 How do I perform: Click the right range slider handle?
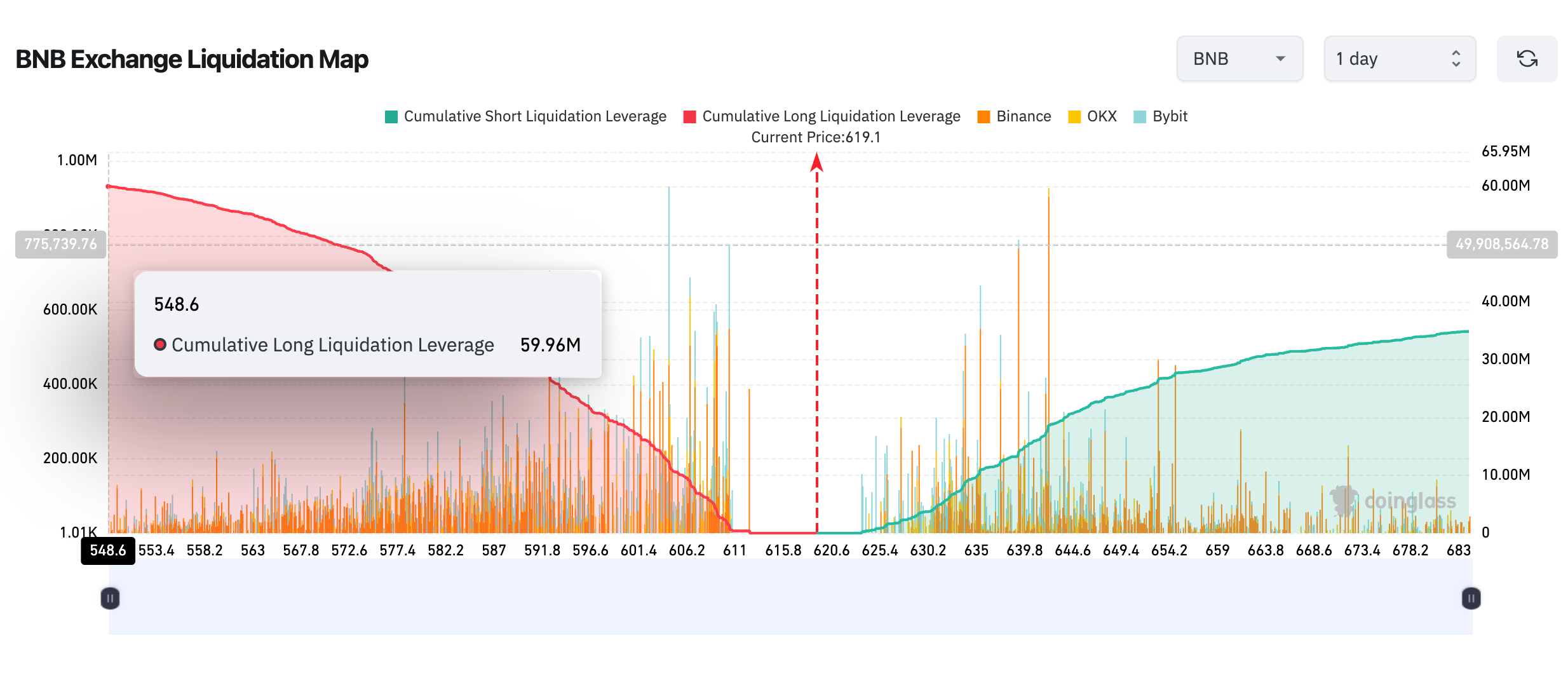point(1471,598)
